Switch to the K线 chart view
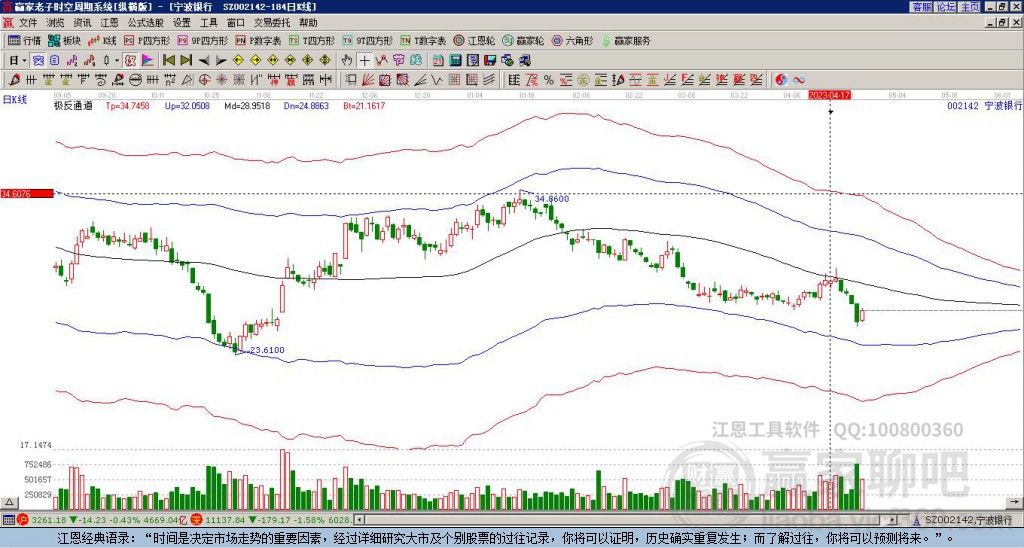The height and width of the screenshot is (548, 1024). tap(102, 40)
